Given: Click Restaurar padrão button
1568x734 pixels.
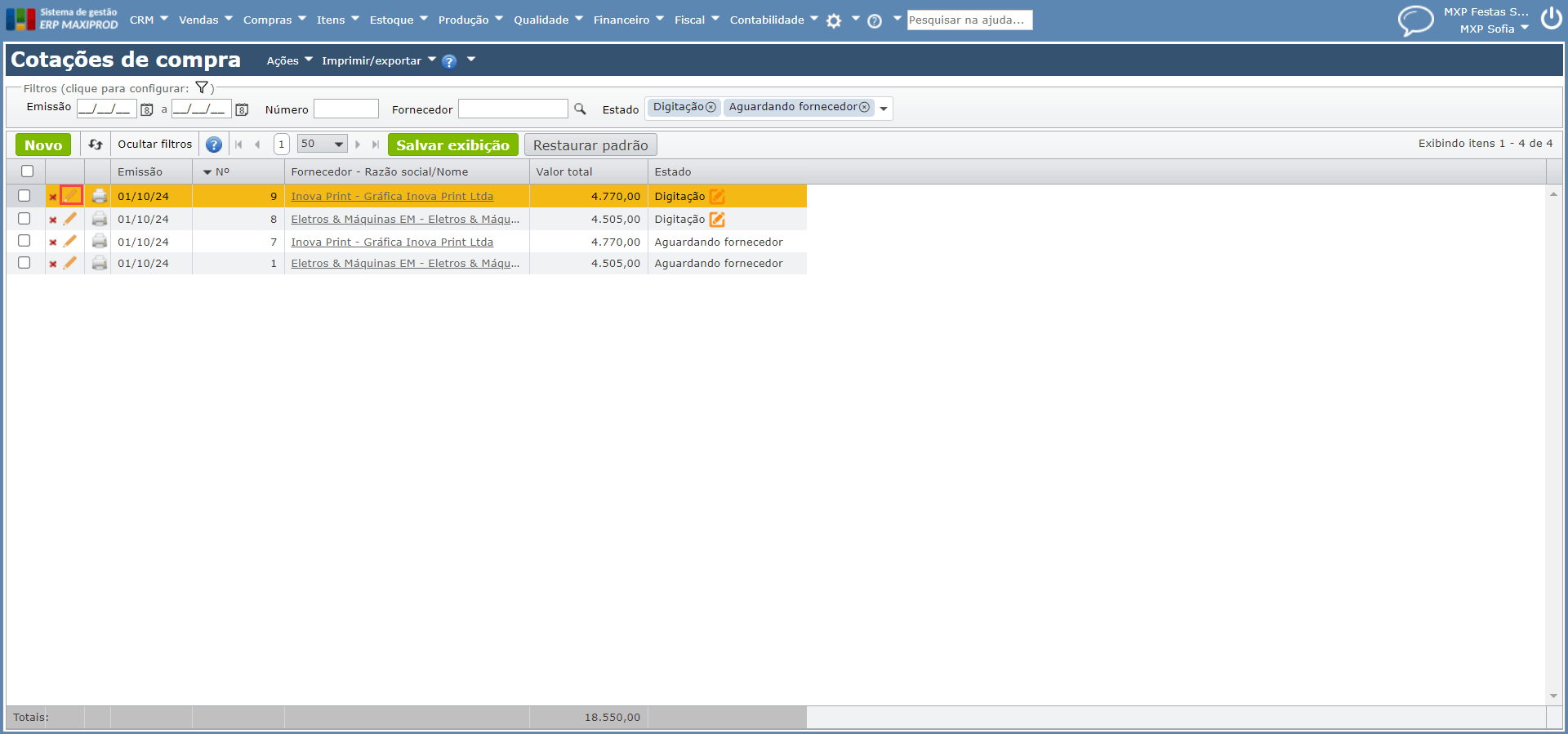Looking at the screenshot, I should (x=590, y=145).
